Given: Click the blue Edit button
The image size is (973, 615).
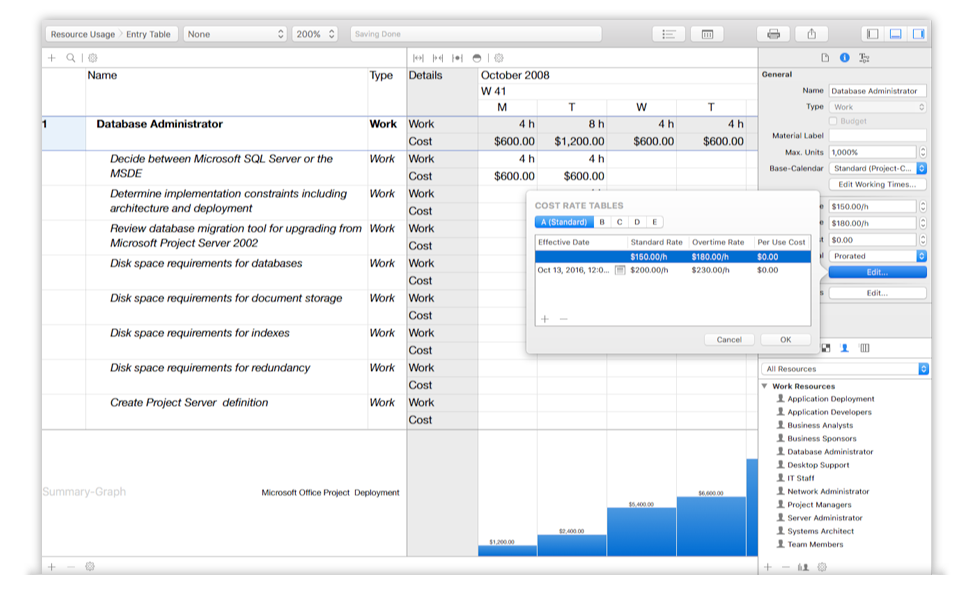Looking at the screenshot, I should coord(877,272).
